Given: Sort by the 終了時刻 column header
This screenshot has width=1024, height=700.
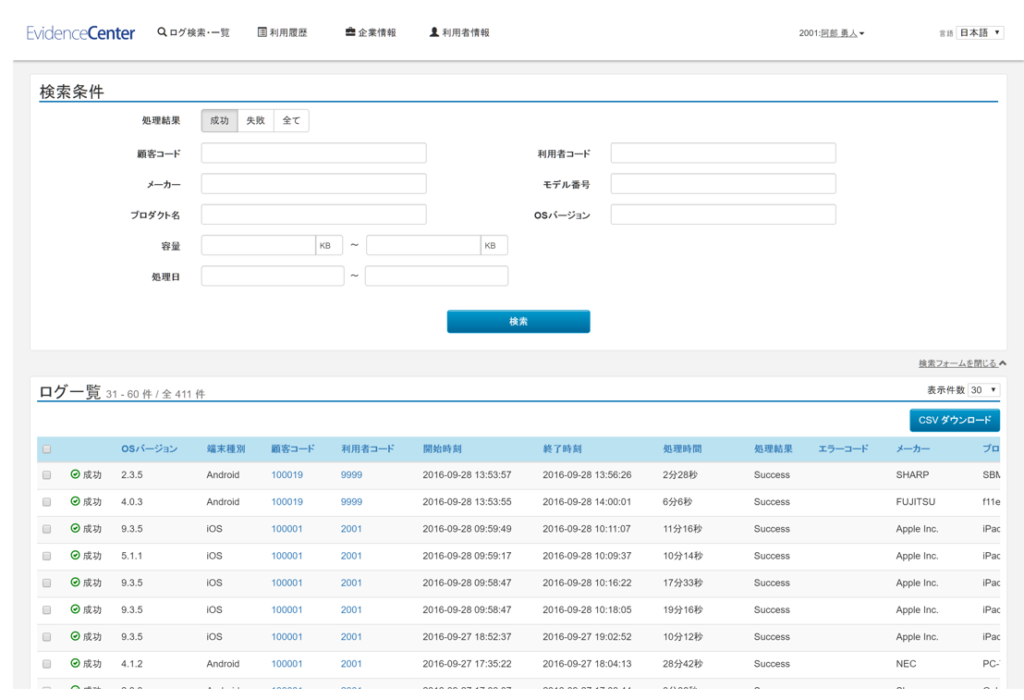Looking at the screenshot, I should point(562,449).
